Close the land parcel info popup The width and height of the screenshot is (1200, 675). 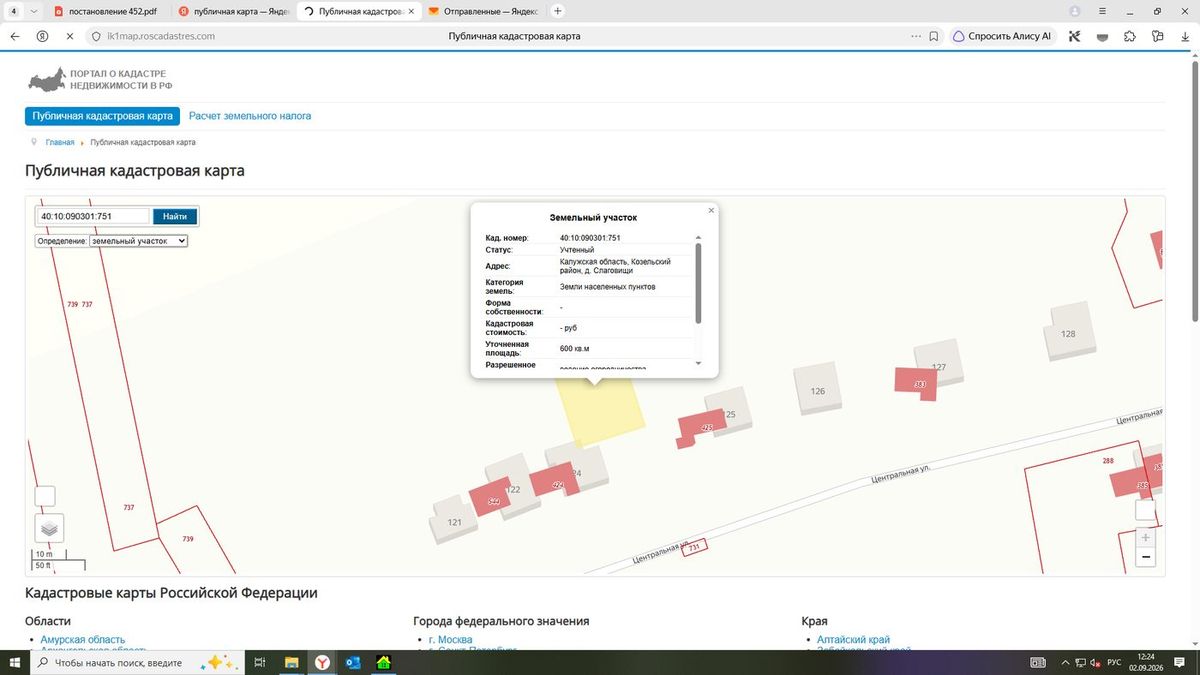click(x=711, y=210)
